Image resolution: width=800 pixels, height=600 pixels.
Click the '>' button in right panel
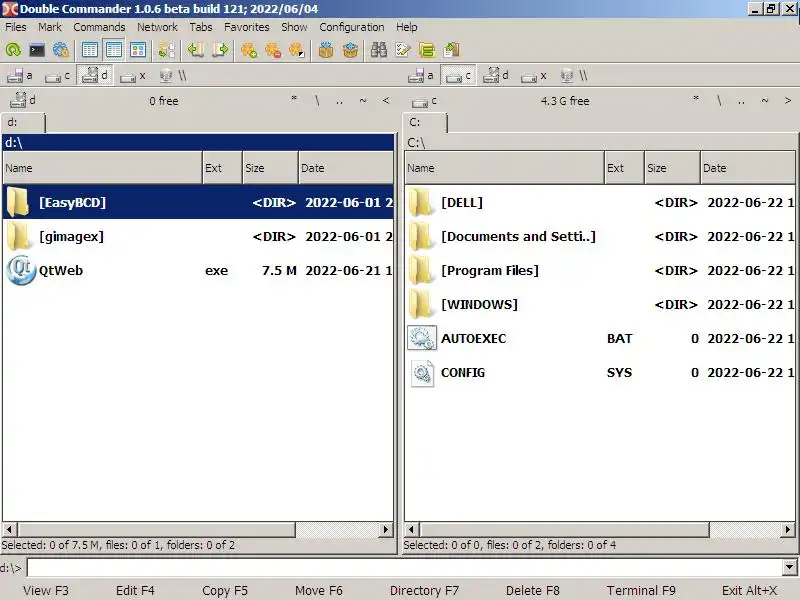(788, 101)
